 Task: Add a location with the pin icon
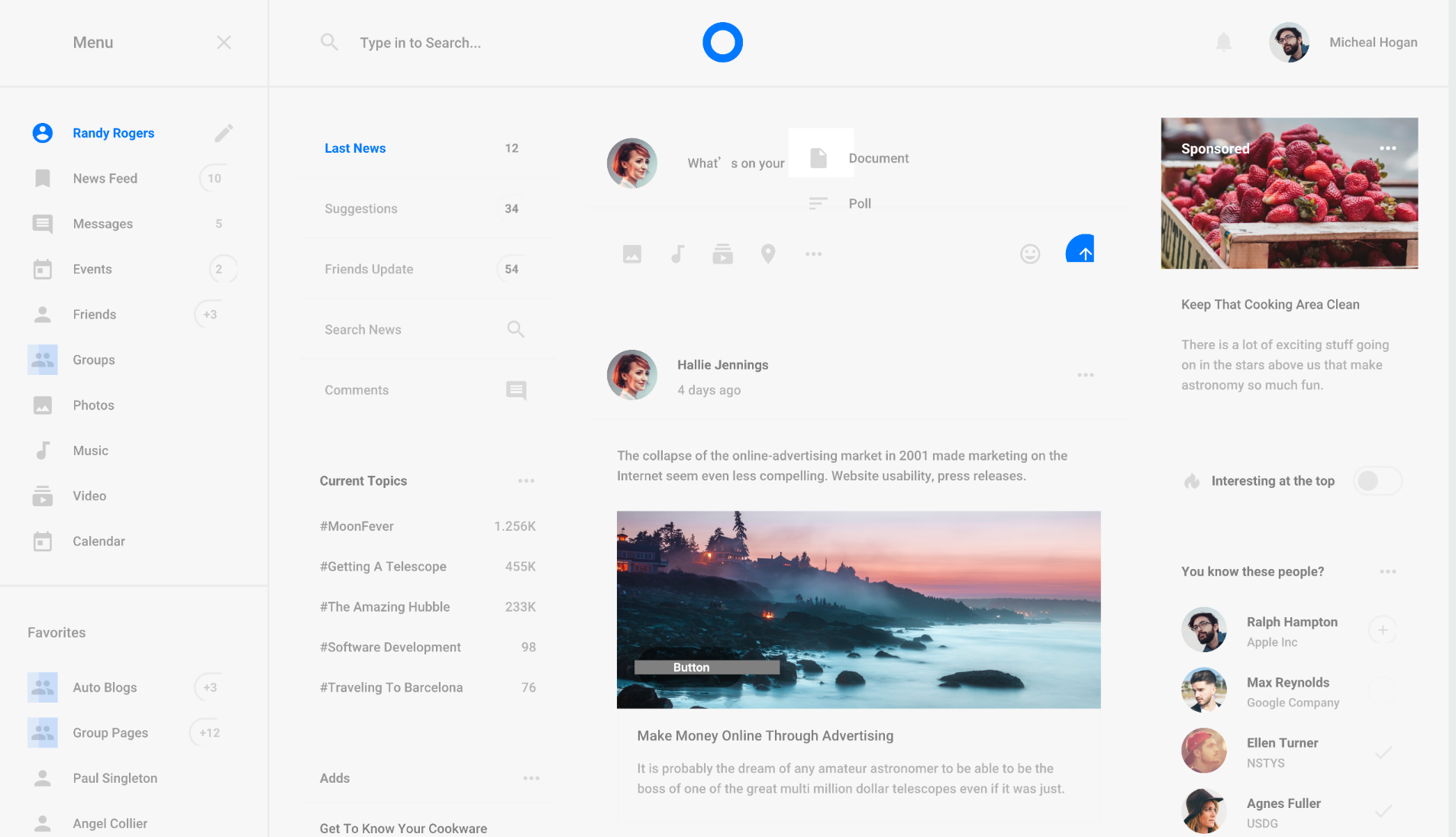coord(768,254)
